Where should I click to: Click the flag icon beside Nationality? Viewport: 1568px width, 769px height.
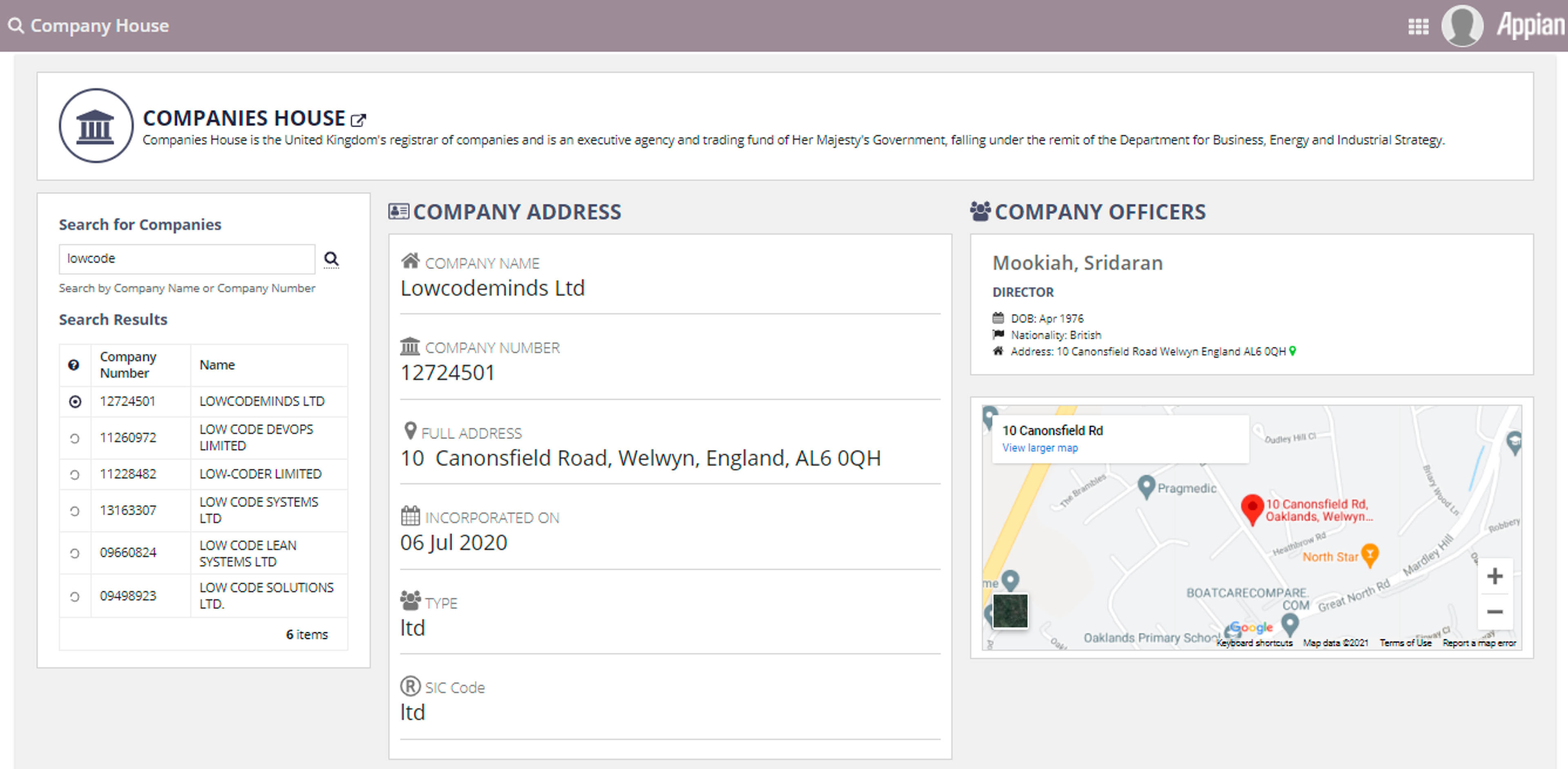[x=998, y=334]
